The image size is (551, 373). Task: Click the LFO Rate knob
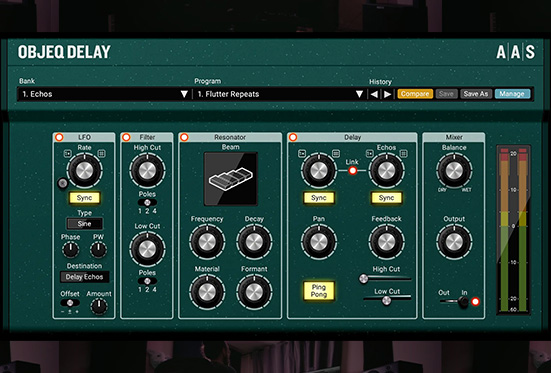point(84,171)
